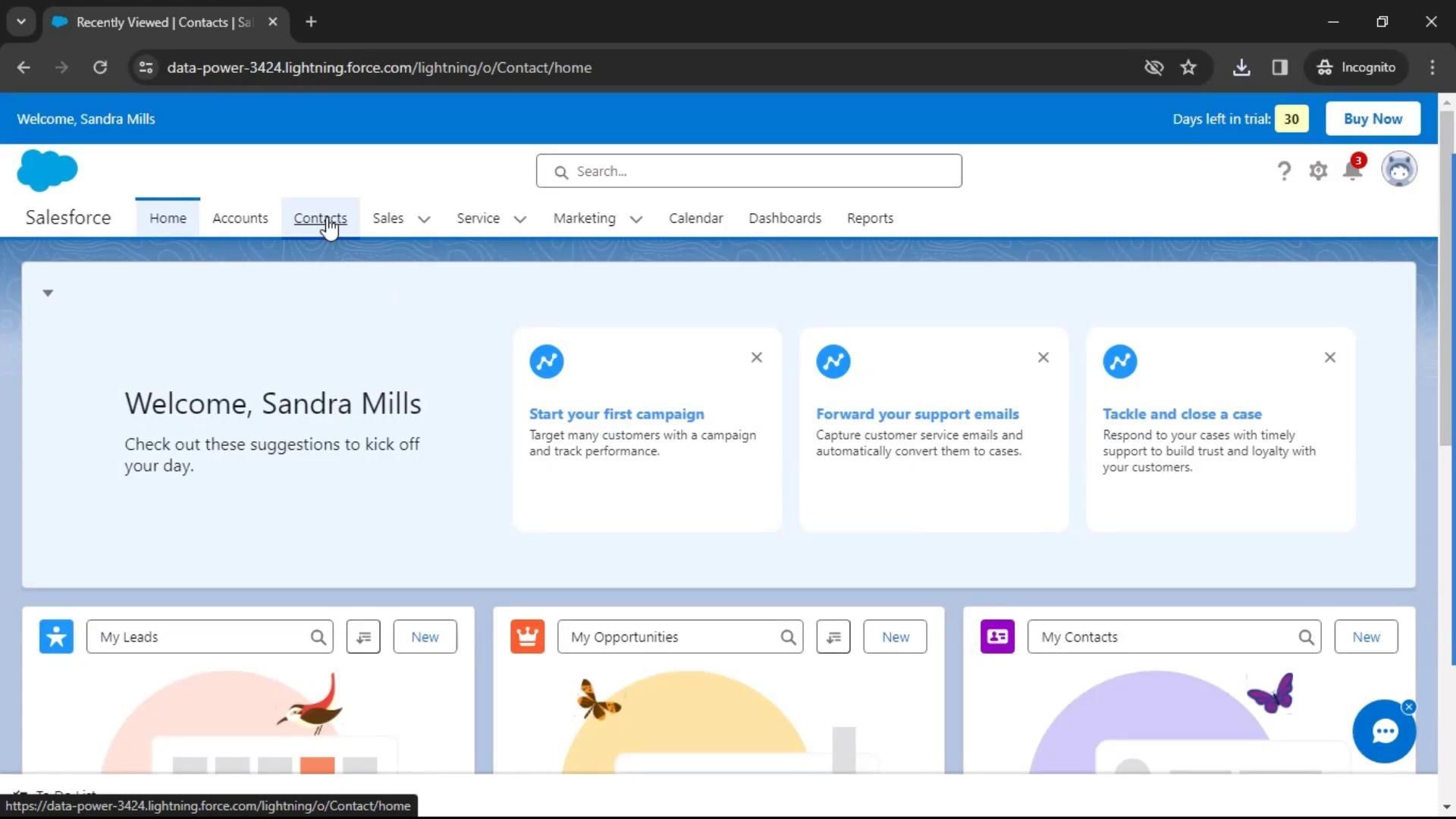Viewport: 1456px width, 819px height.
Task: Click the My Opportunities crown icon
Action: (x=527, y=637)
